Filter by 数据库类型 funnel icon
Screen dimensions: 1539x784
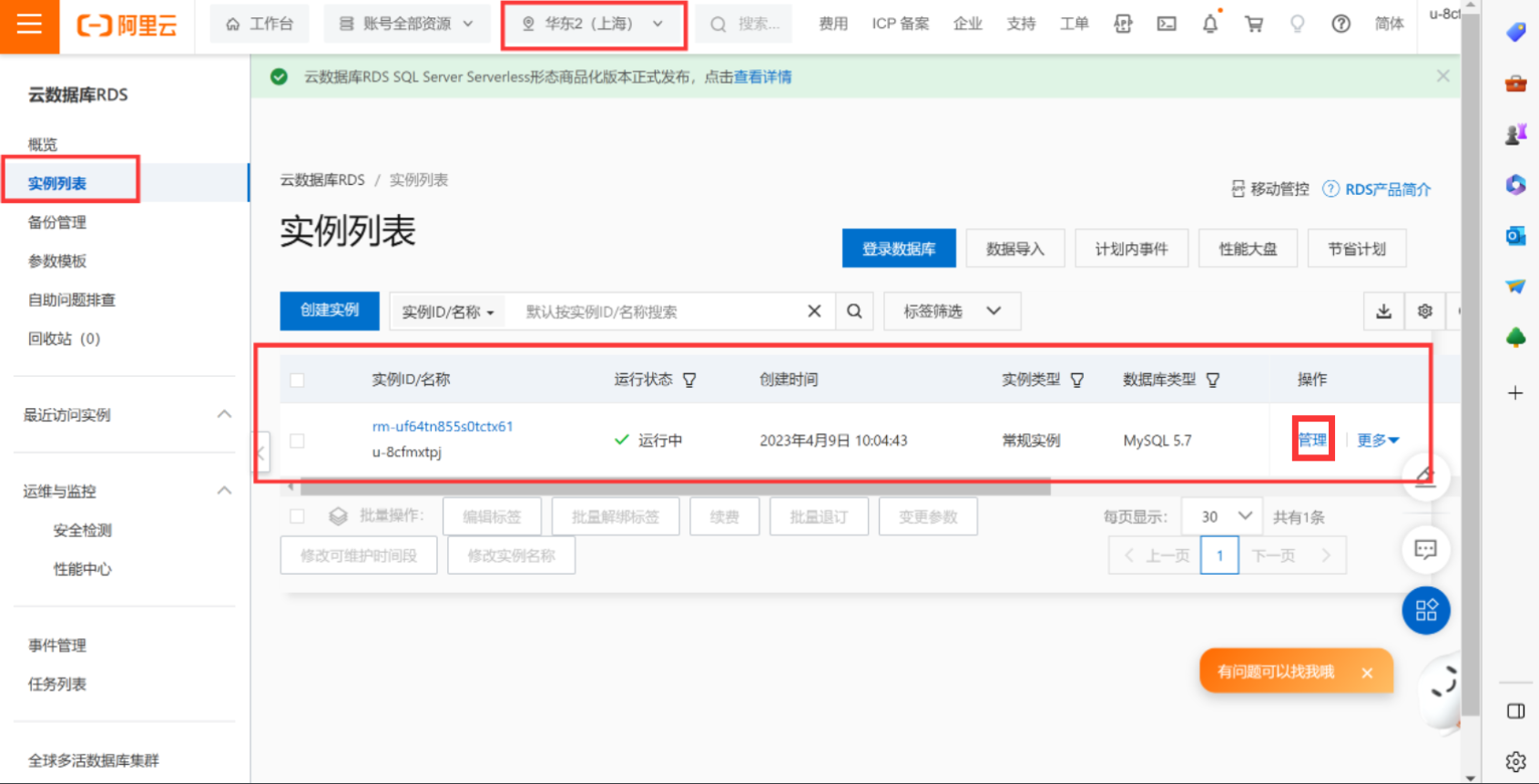click(1213, 380)
